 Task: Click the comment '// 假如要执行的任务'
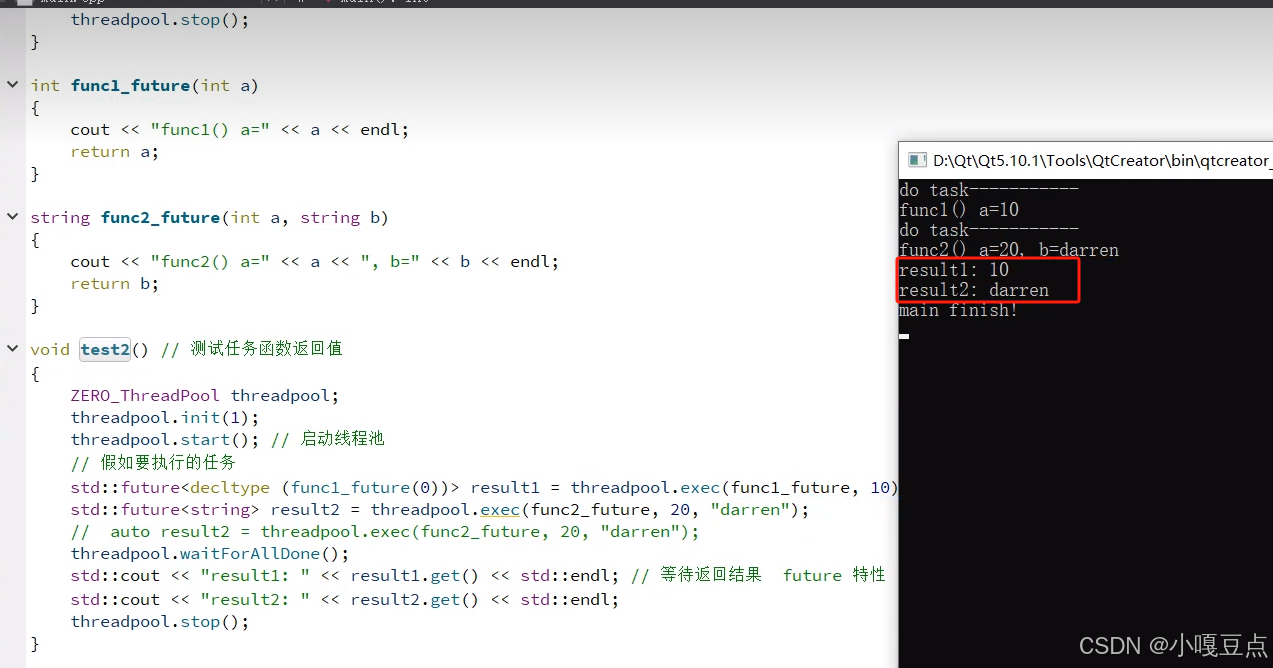coord(153,462)
